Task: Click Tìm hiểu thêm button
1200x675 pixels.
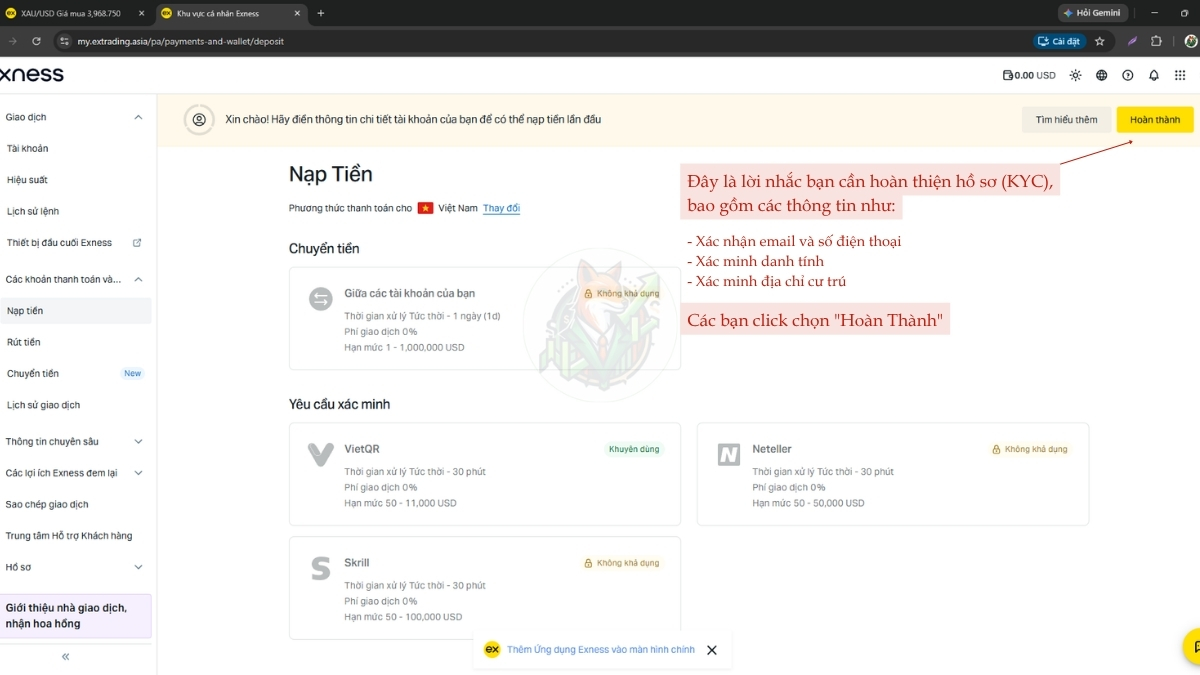Action: [x=1066, y=120]
